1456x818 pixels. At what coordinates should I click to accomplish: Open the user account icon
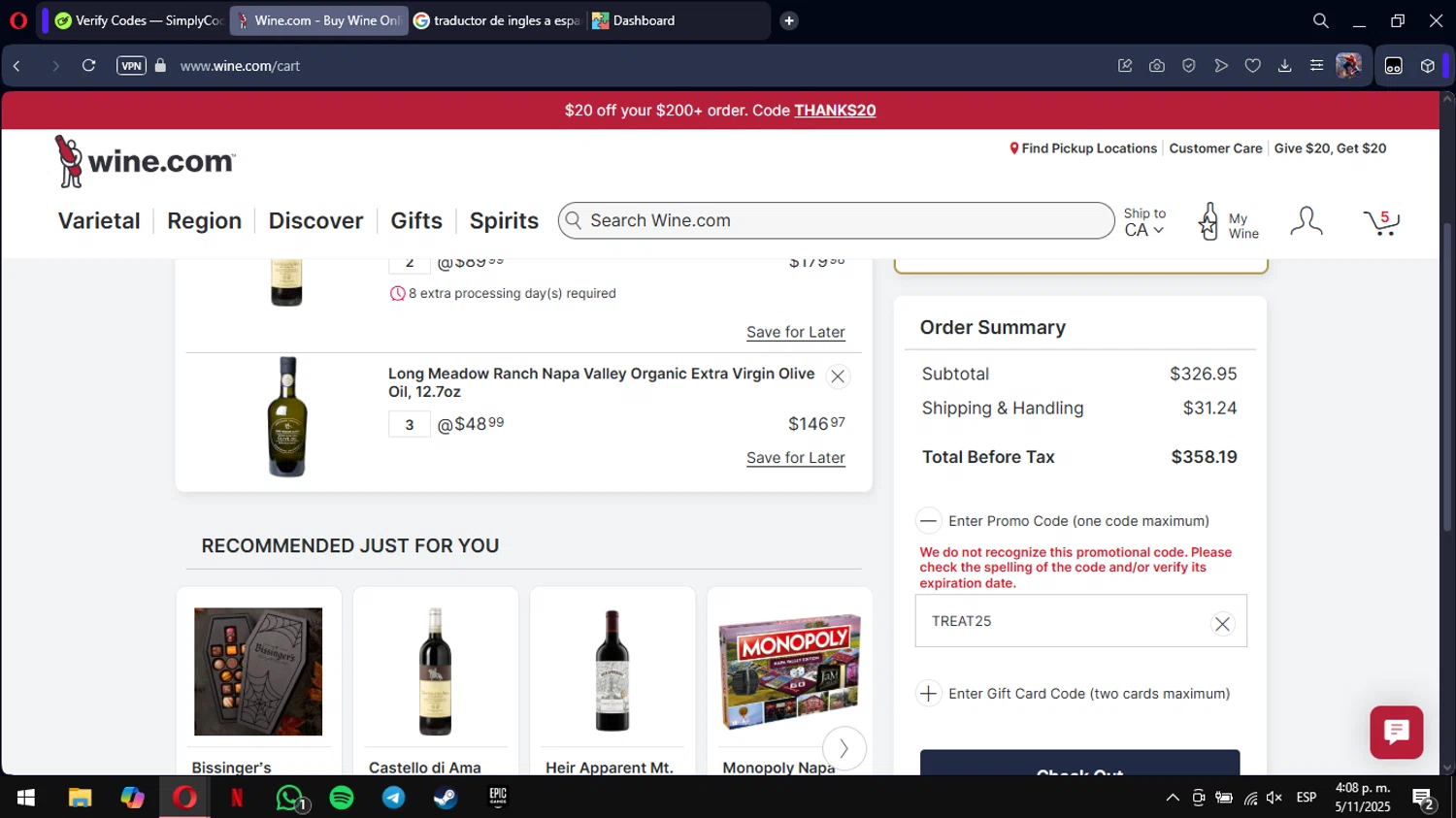1307,221
